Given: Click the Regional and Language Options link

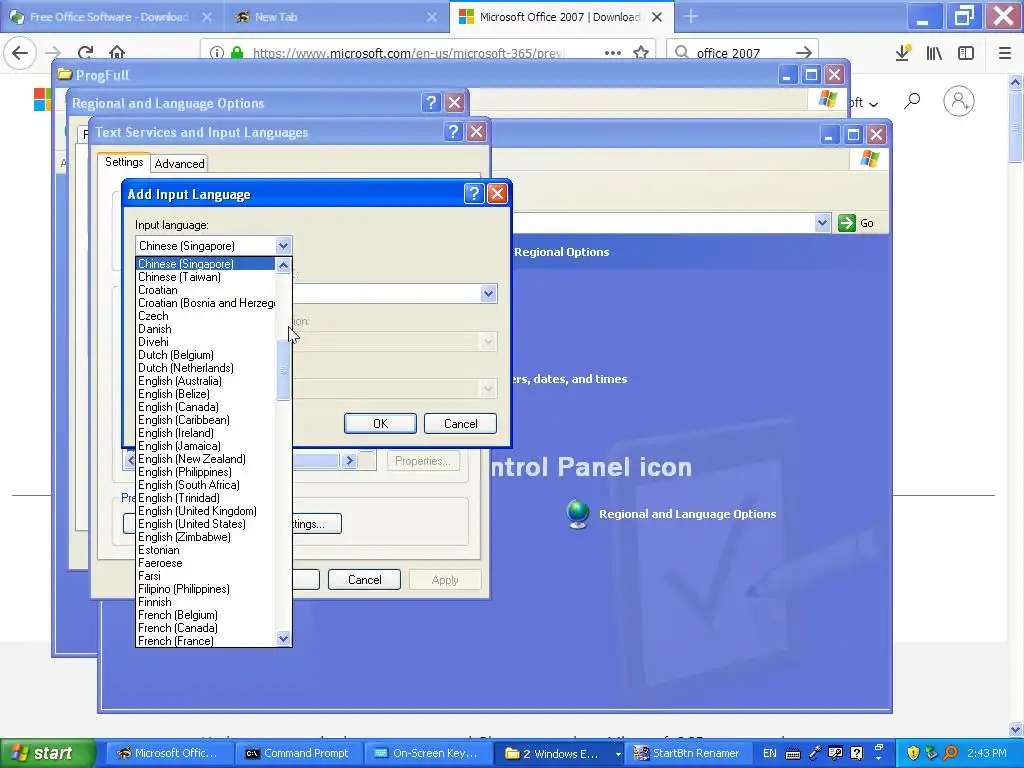Looking at the screenshot, I should [687, 514].
